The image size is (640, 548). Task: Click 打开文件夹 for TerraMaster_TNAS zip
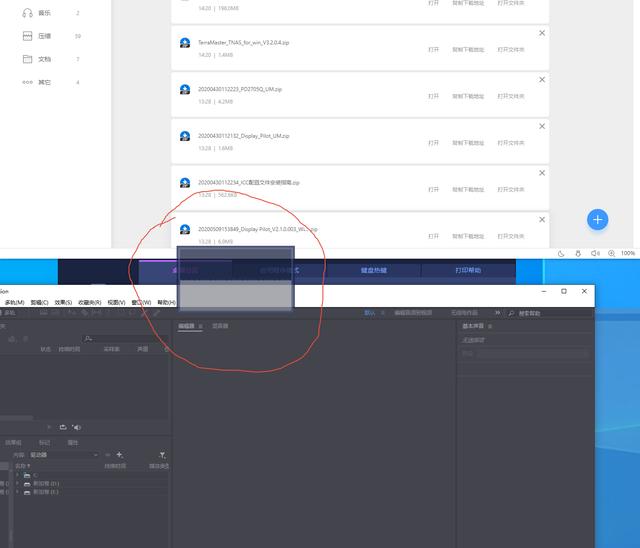point(511,50)
